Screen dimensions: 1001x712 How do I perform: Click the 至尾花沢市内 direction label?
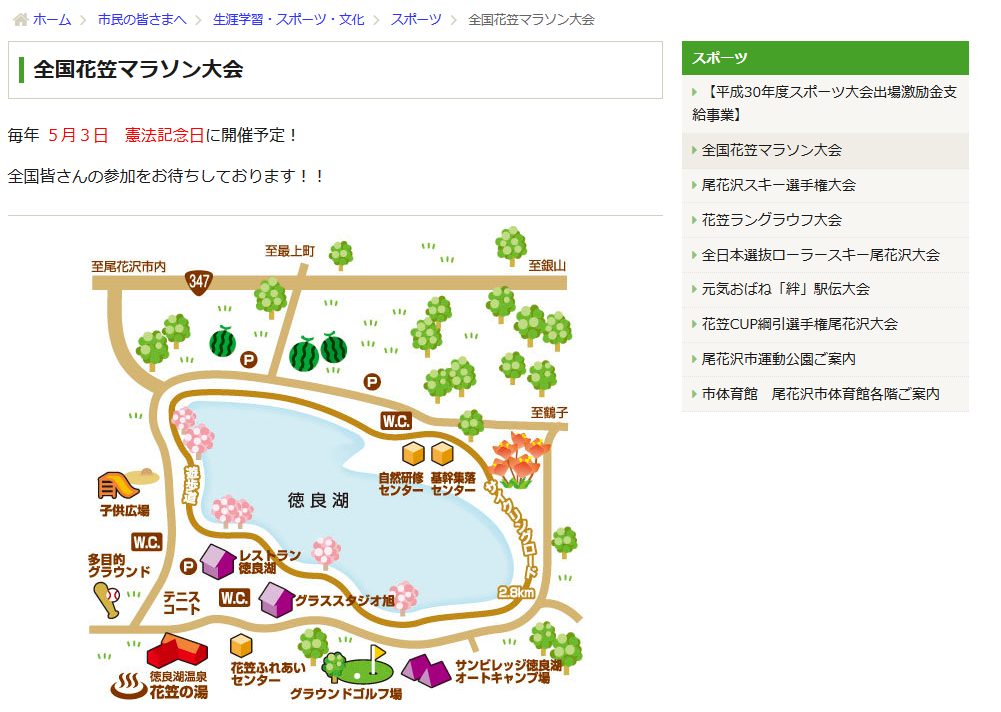tap(129, 266)
